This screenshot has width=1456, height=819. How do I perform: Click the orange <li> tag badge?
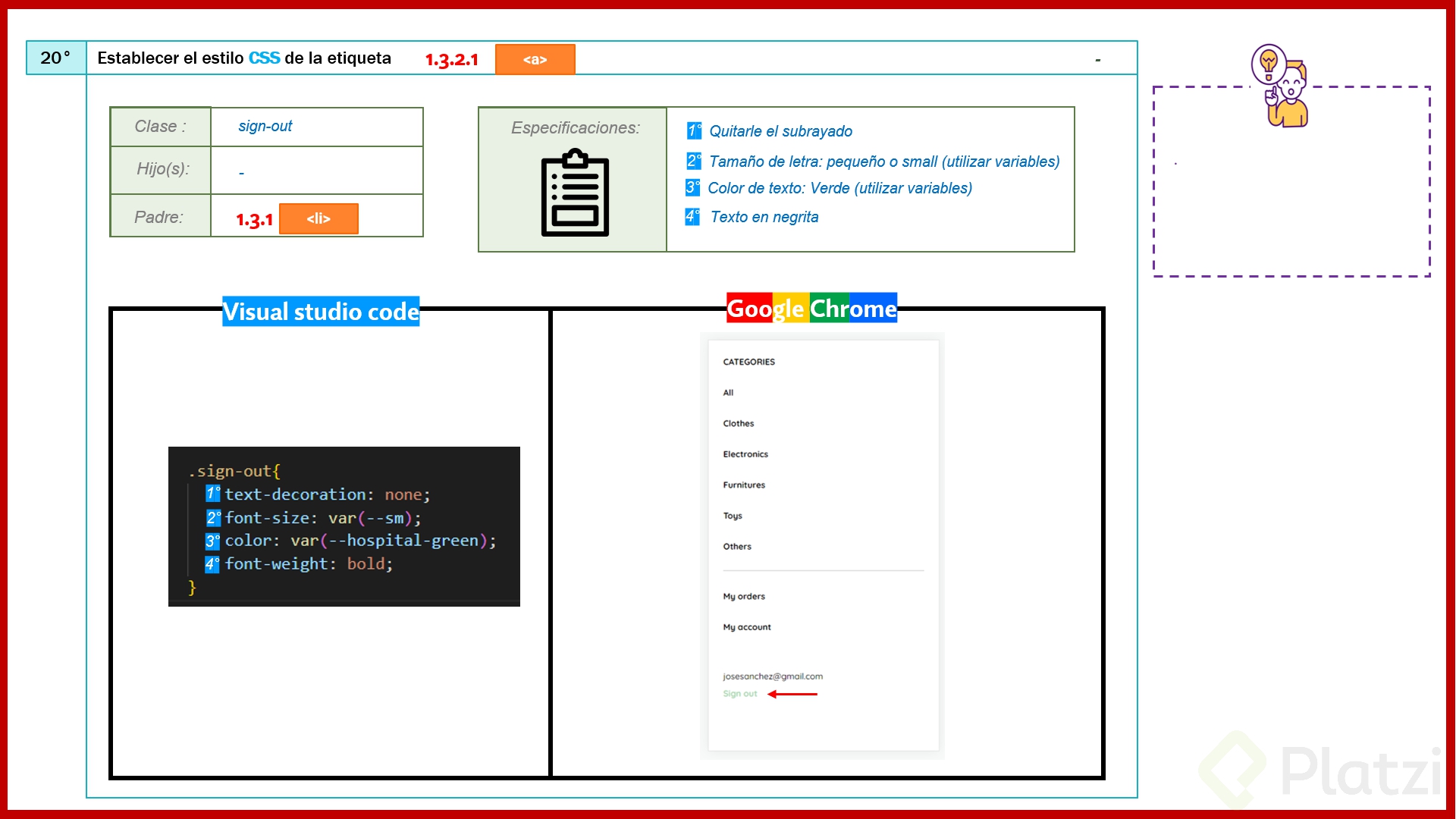pyautogui.click(x=318, y=218)
